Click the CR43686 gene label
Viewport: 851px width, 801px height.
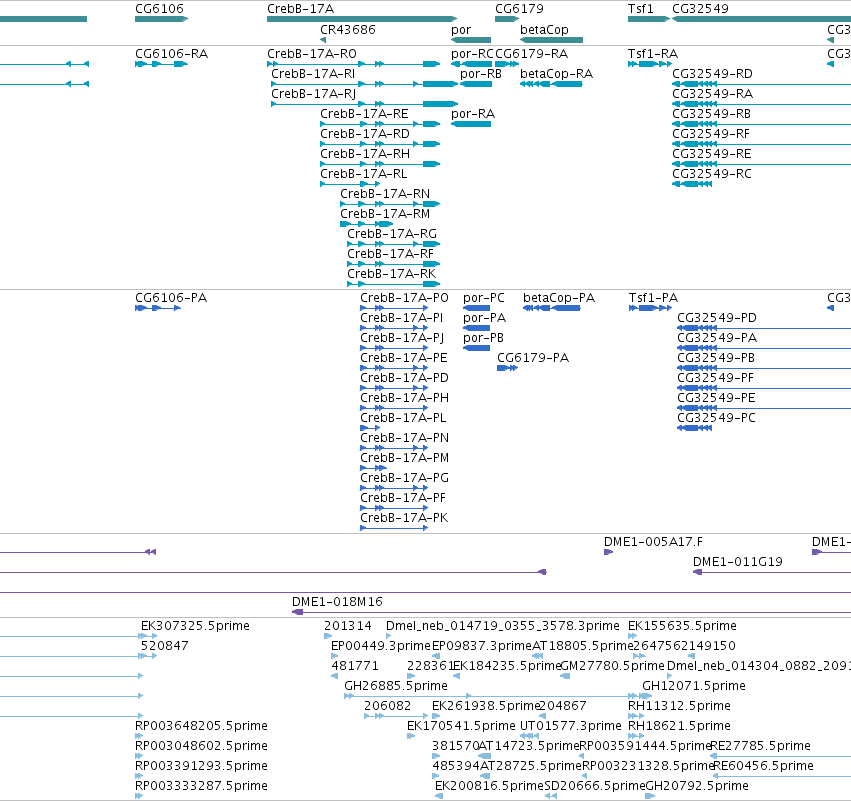coord(347,29)
